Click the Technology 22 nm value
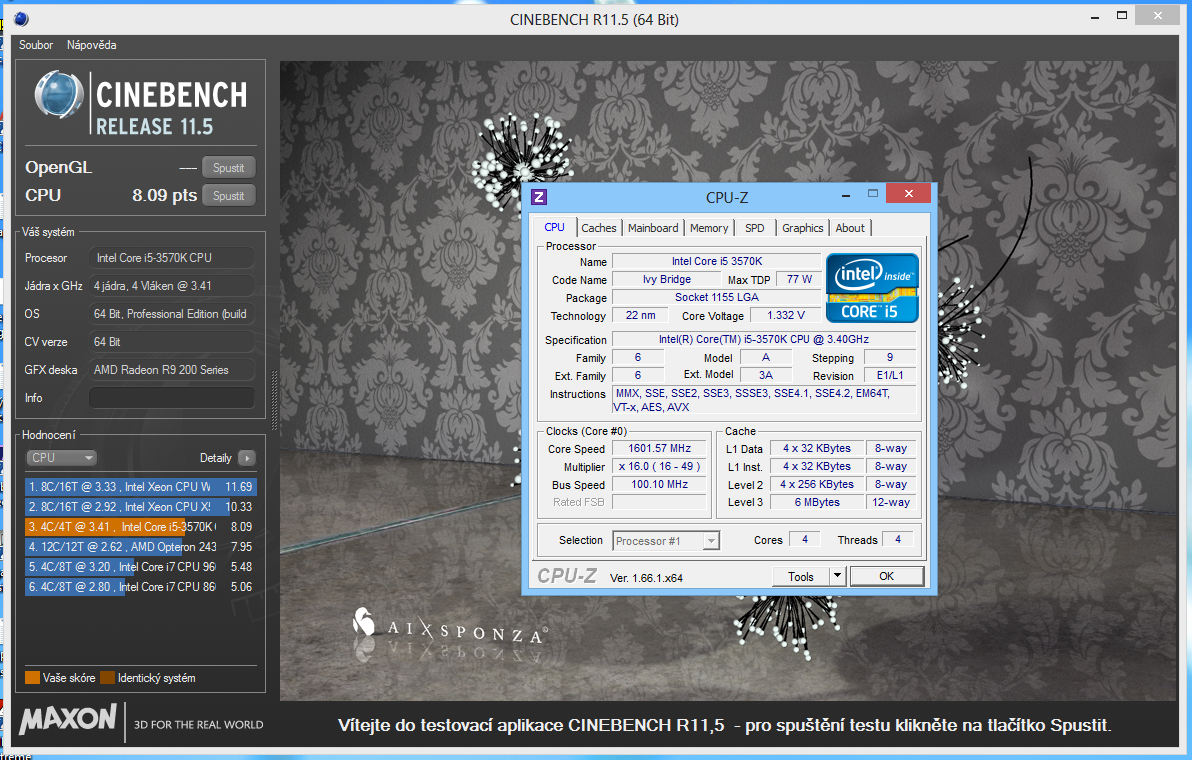 point(640,315)
